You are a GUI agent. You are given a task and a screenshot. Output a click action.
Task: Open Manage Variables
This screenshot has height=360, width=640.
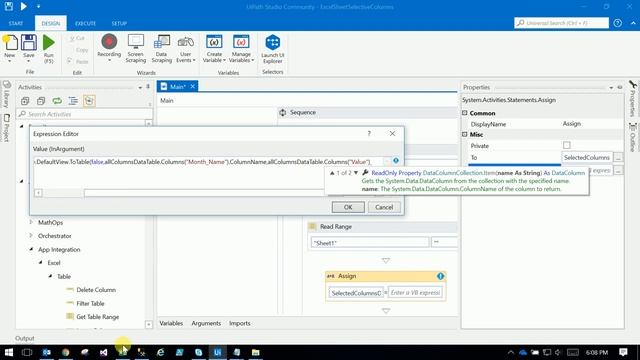tap(241, 48)
